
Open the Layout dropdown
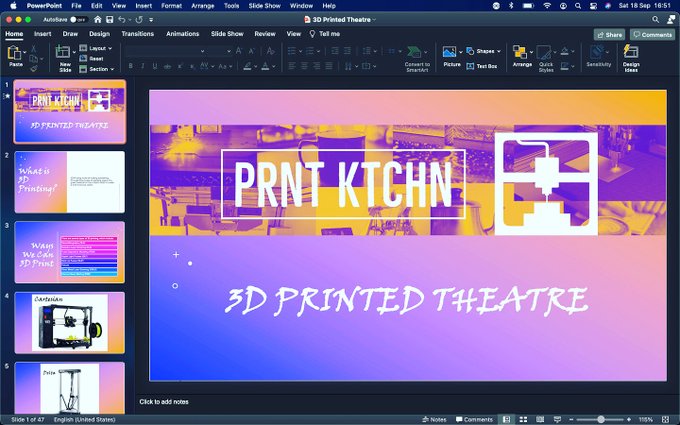95,48
